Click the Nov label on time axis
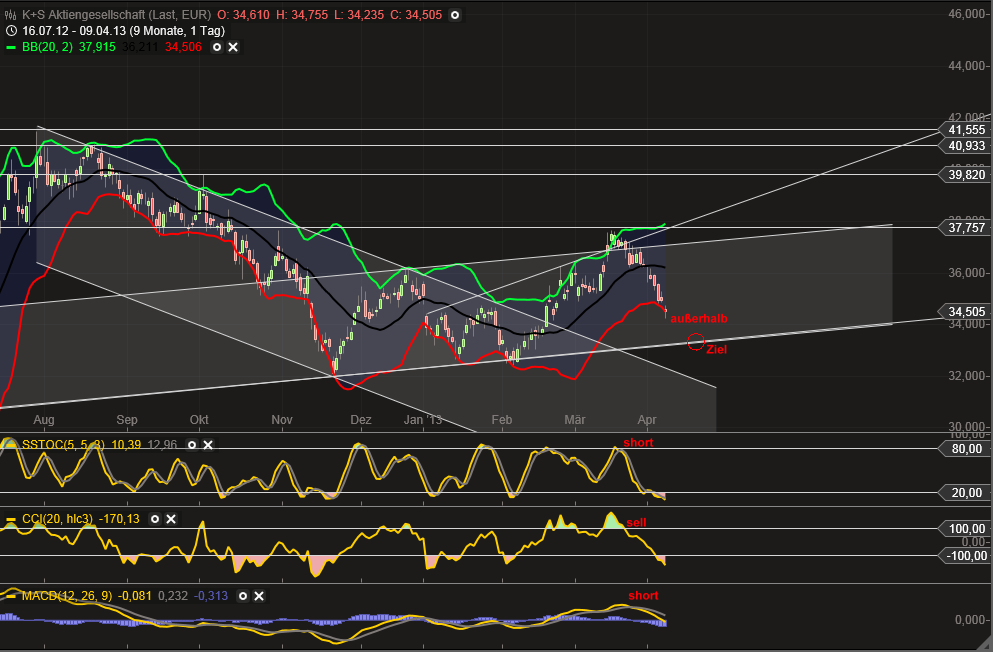The width and height of the screenshot is (993, 652). point(282,420)
